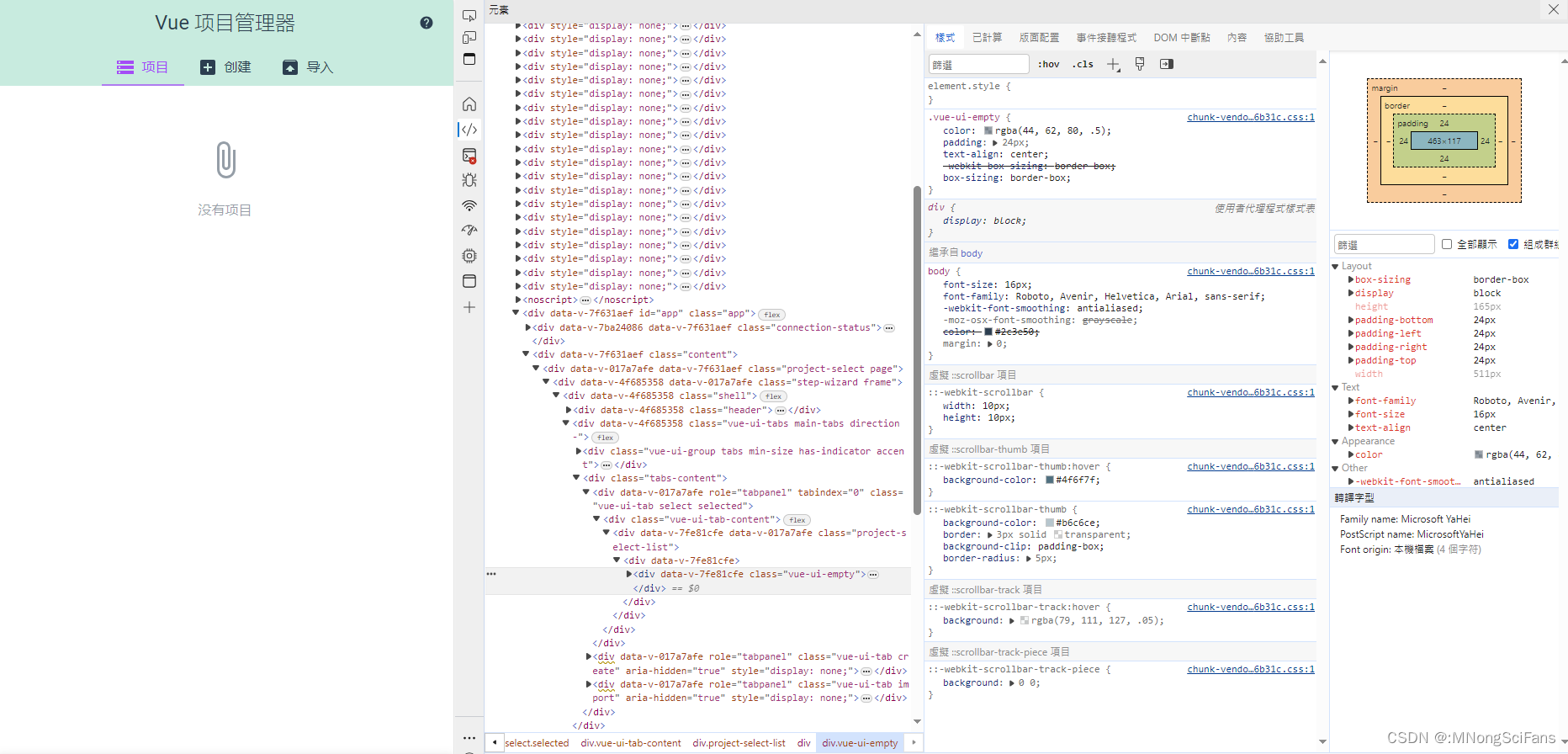Select the 已計算 computed tab
Screen dimensions: 1568x754
pyautogui.click(x=987, y=37)
